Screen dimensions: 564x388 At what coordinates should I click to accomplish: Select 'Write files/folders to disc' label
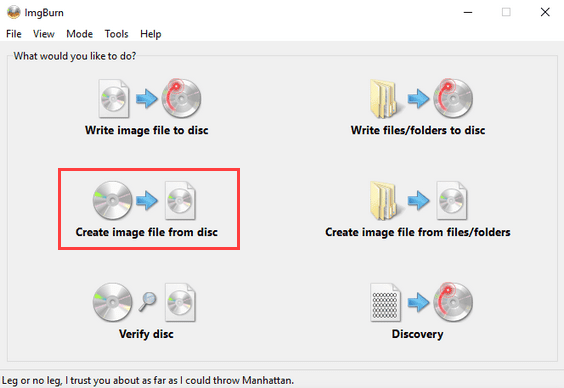418,130
